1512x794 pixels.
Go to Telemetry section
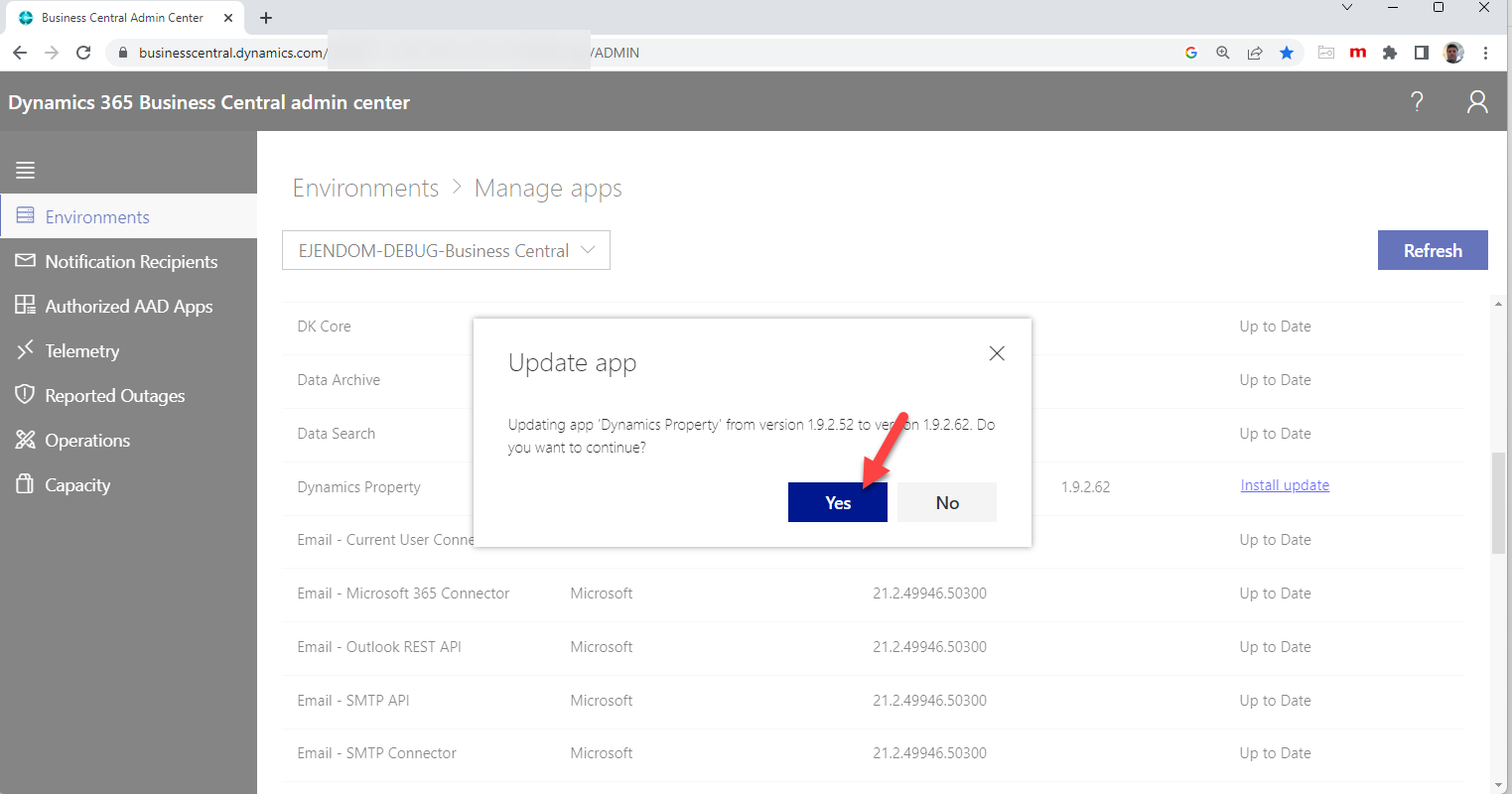coord(129,350)
